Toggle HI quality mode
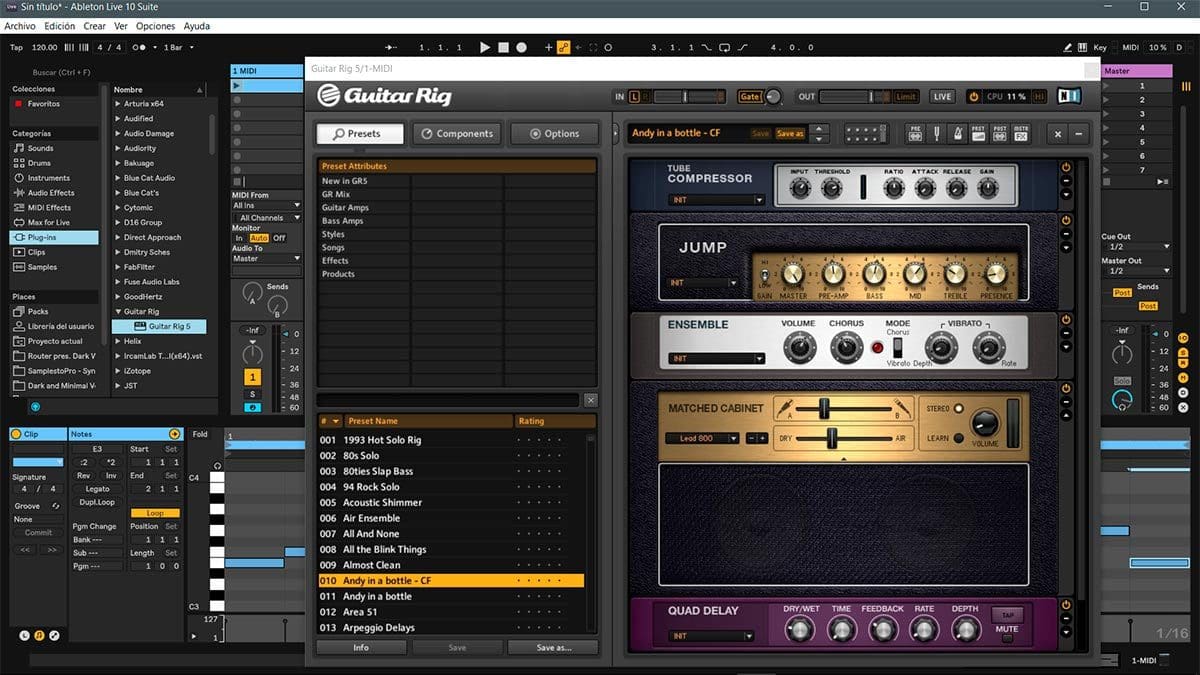Viewport: 1200px width, 675px height. 1039,96
